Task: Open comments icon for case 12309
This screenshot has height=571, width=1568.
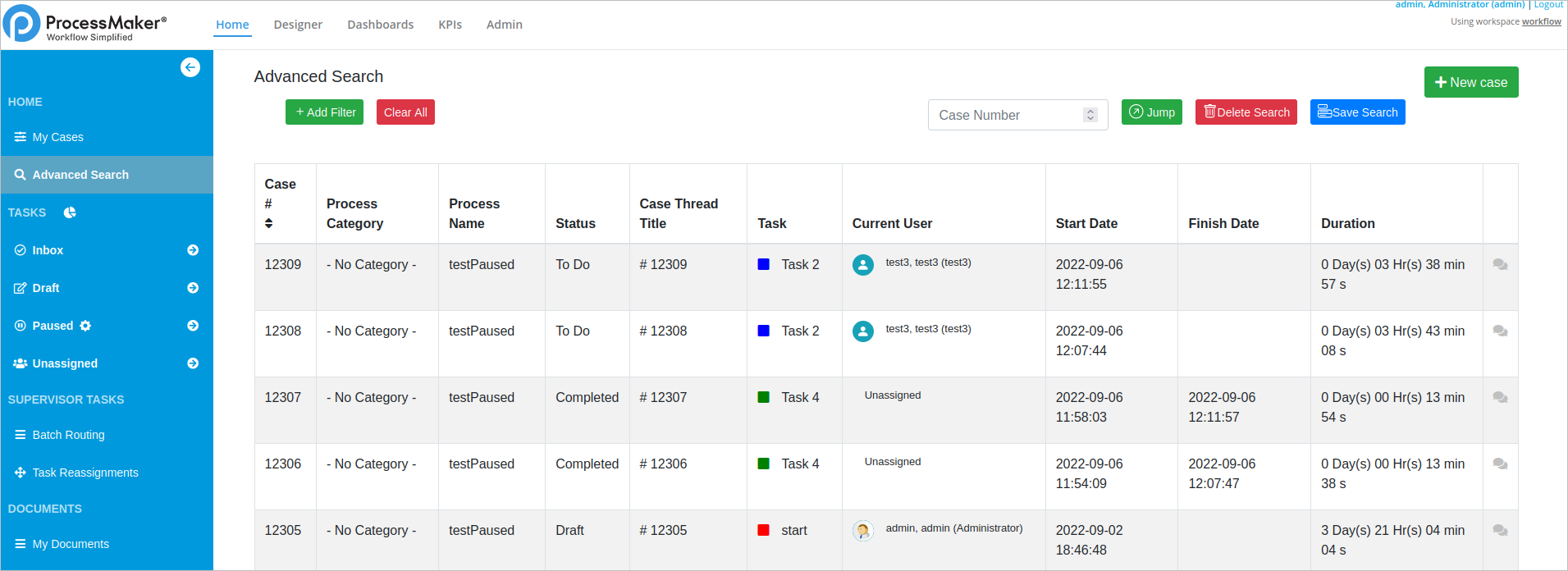Action: [1500, 265]
